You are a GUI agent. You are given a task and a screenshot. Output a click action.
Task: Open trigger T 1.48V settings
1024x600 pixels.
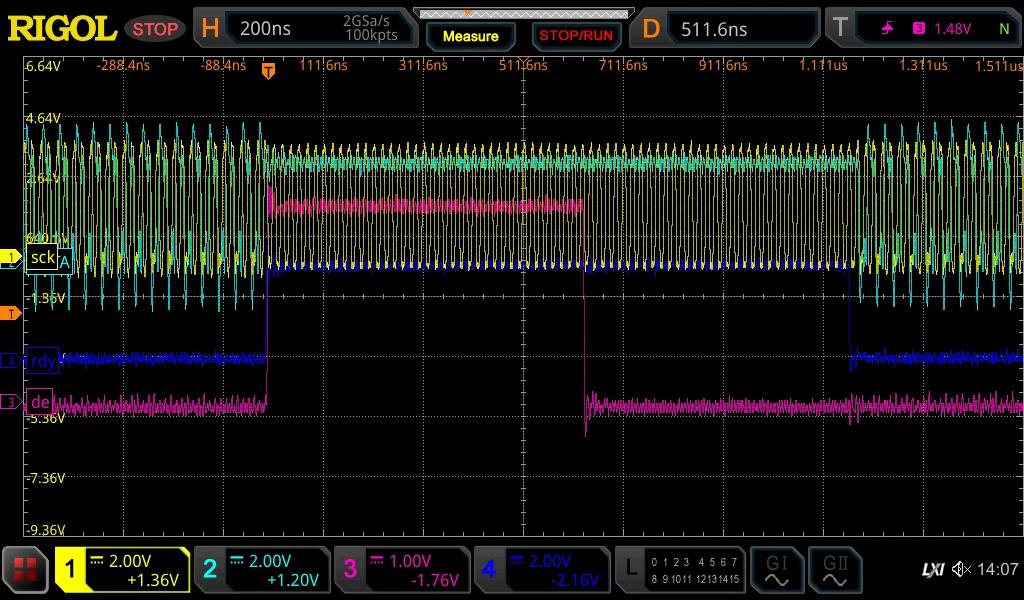pyautogui.click(x=924, y=28)
